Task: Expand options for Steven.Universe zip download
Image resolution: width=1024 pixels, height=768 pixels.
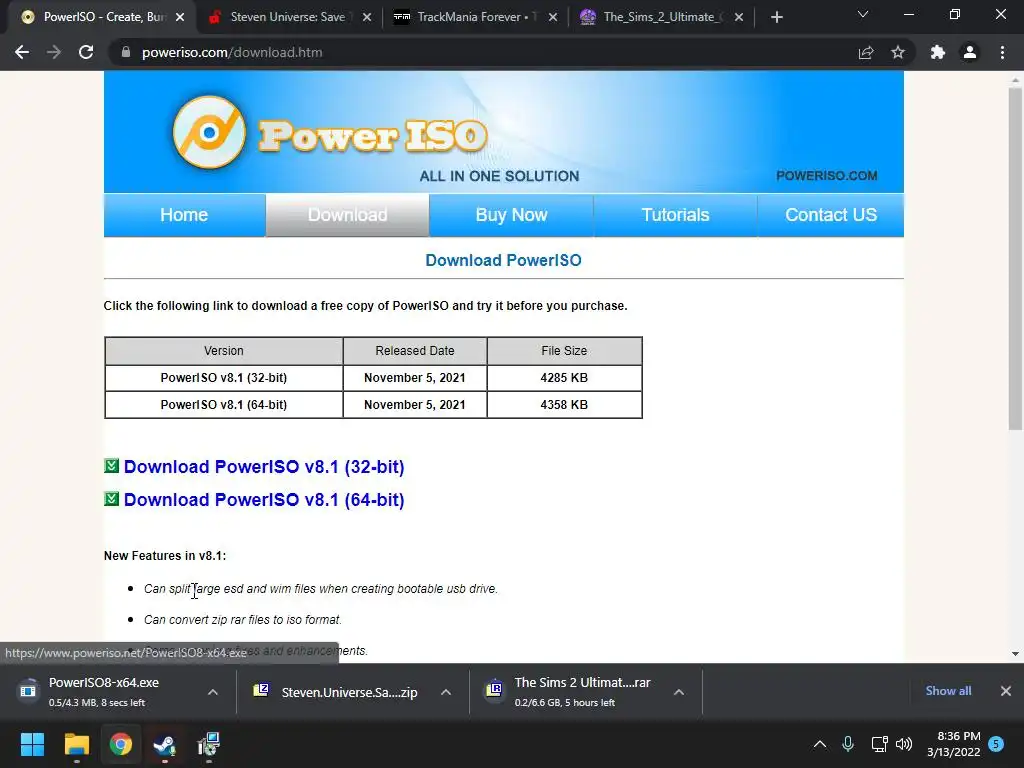Action: point(445,692)
